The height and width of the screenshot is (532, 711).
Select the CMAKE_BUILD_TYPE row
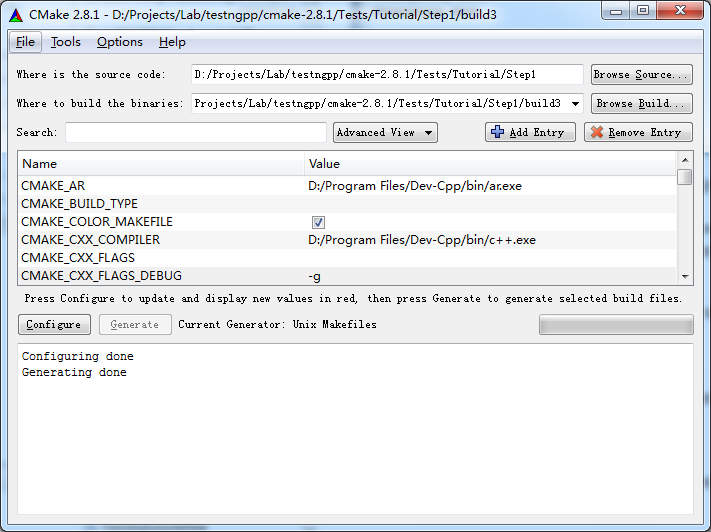[x=347, y=204]
